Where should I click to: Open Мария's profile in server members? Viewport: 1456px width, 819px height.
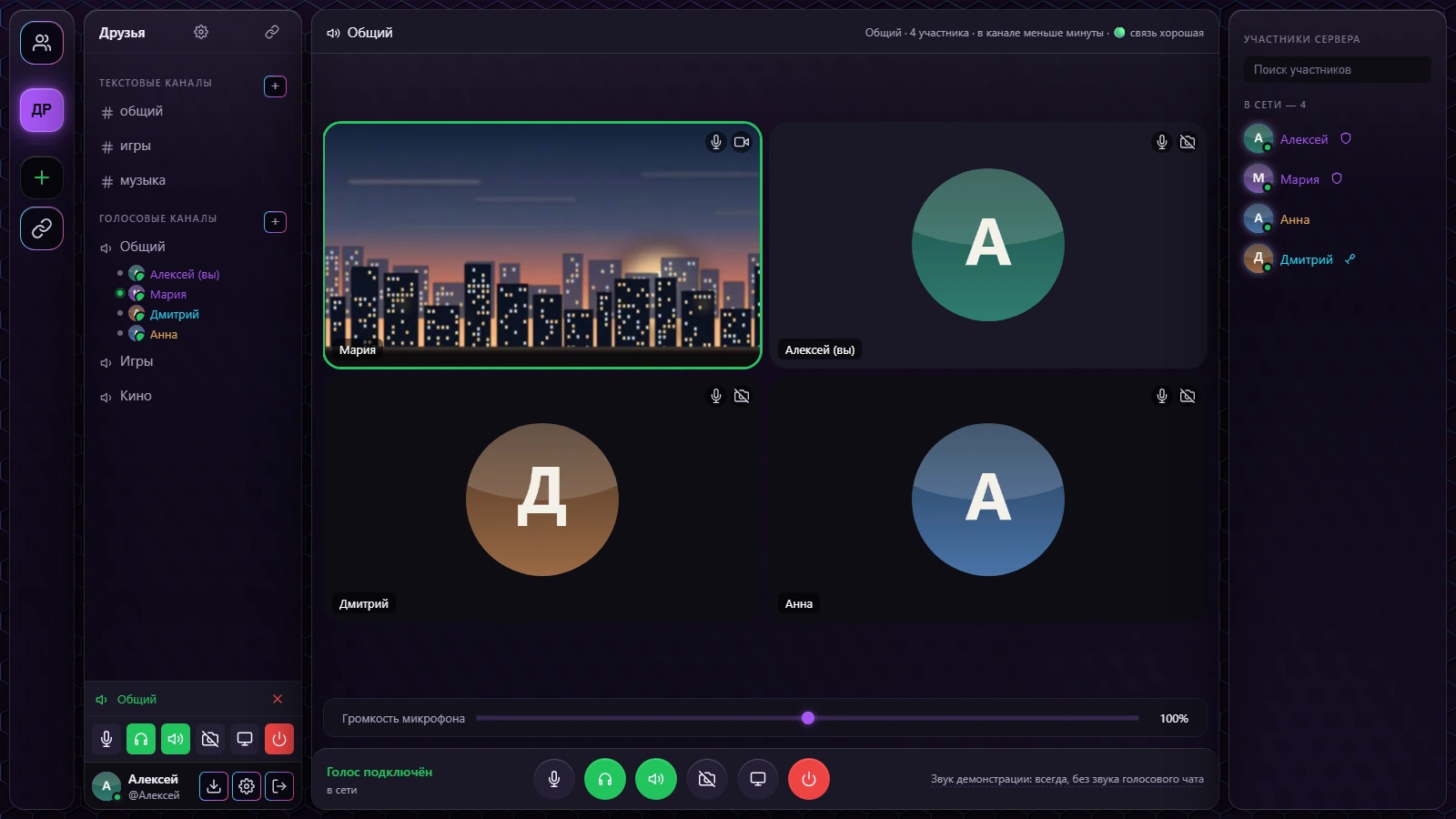click(x=1337, y=179)
